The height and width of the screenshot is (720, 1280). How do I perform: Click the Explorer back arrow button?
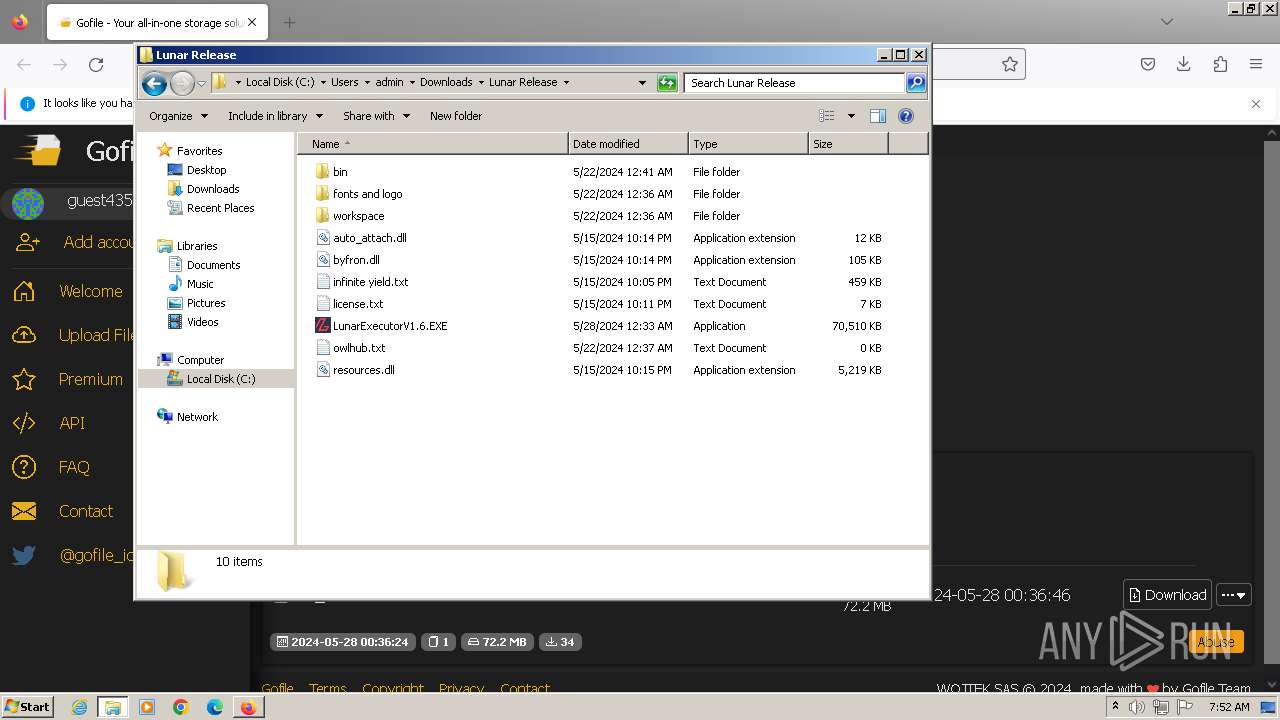coord(154,83)
